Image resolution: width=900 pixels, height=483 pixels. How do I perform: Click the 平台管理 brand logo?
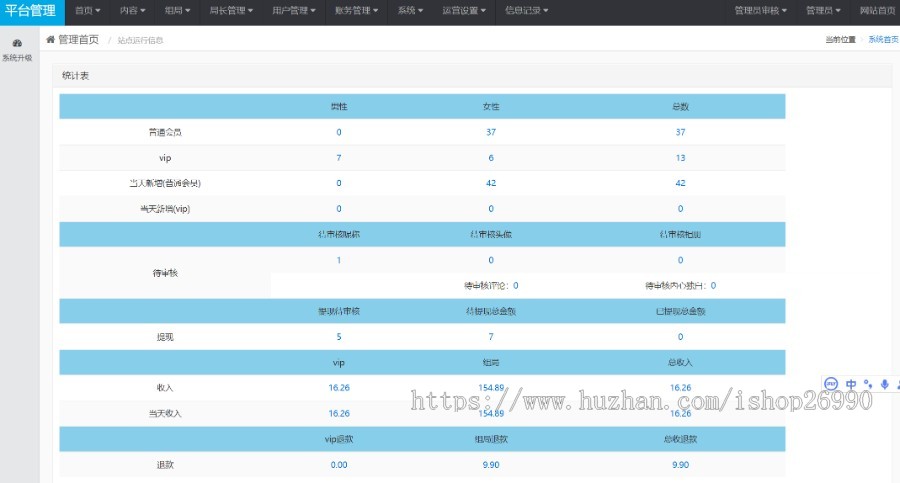click(30, 11)
